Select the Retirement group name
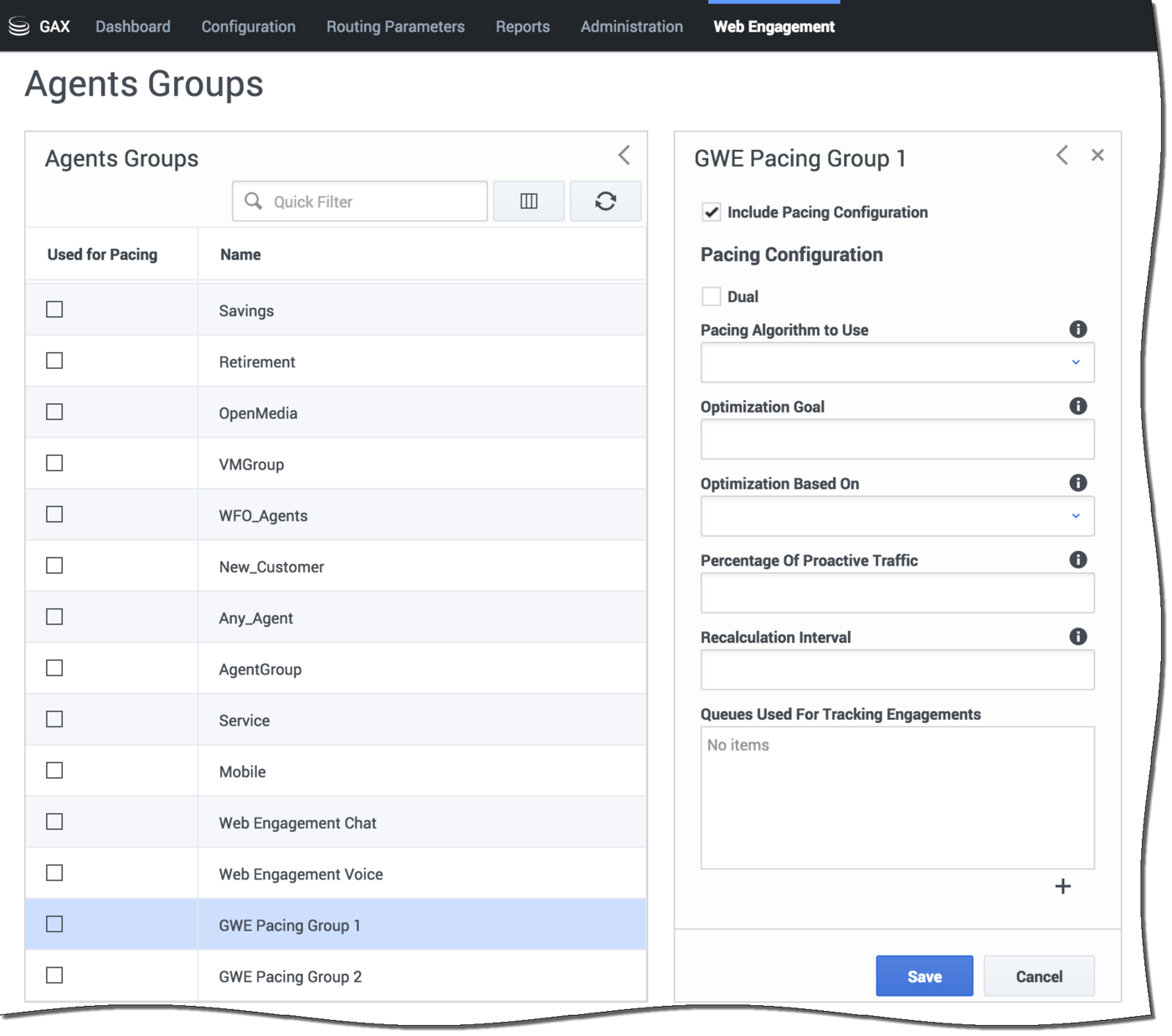This screenshot has height=1036, width=1172. 257,362
